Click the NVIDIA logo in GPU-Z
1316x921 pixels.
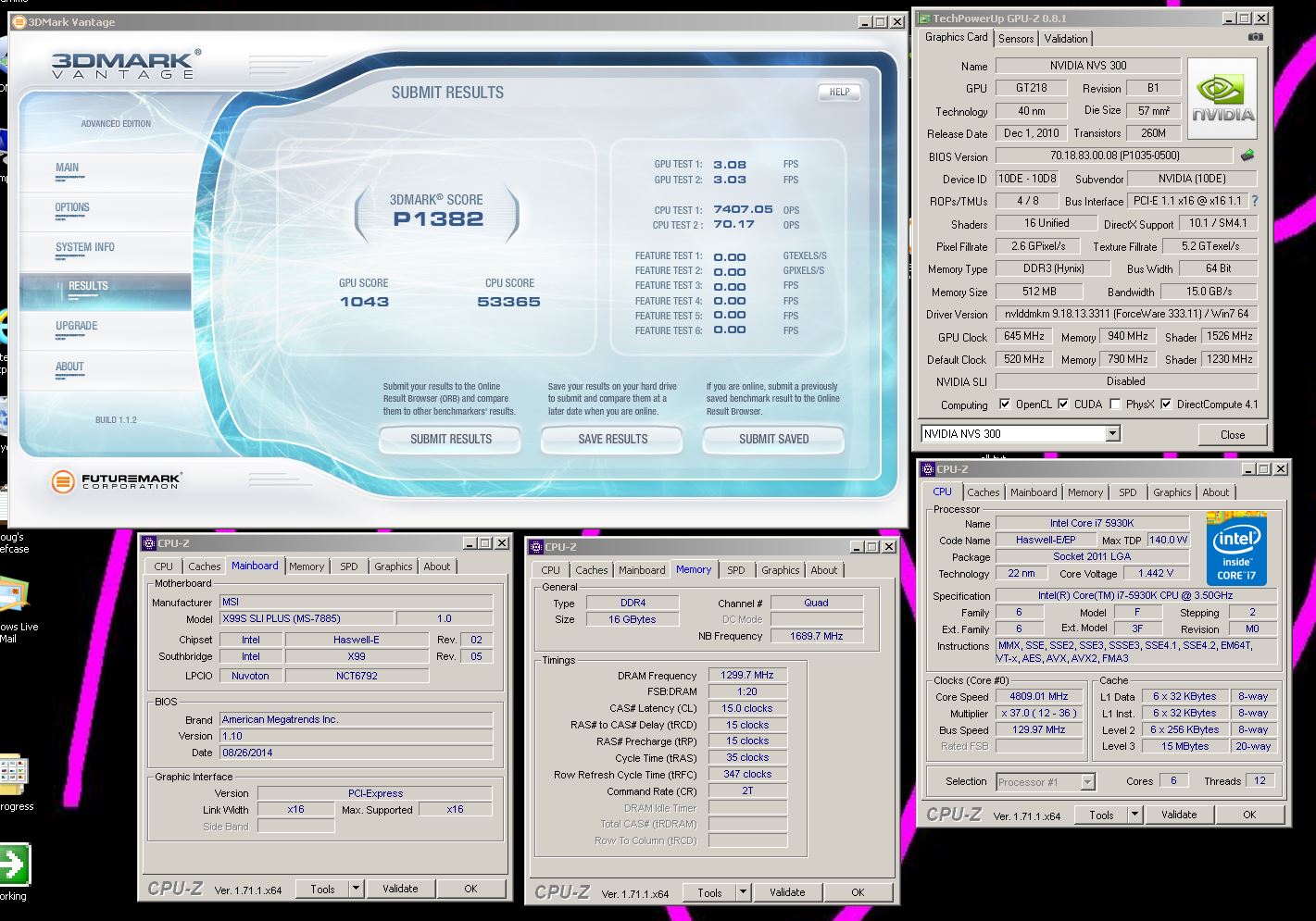point(1222,99)
